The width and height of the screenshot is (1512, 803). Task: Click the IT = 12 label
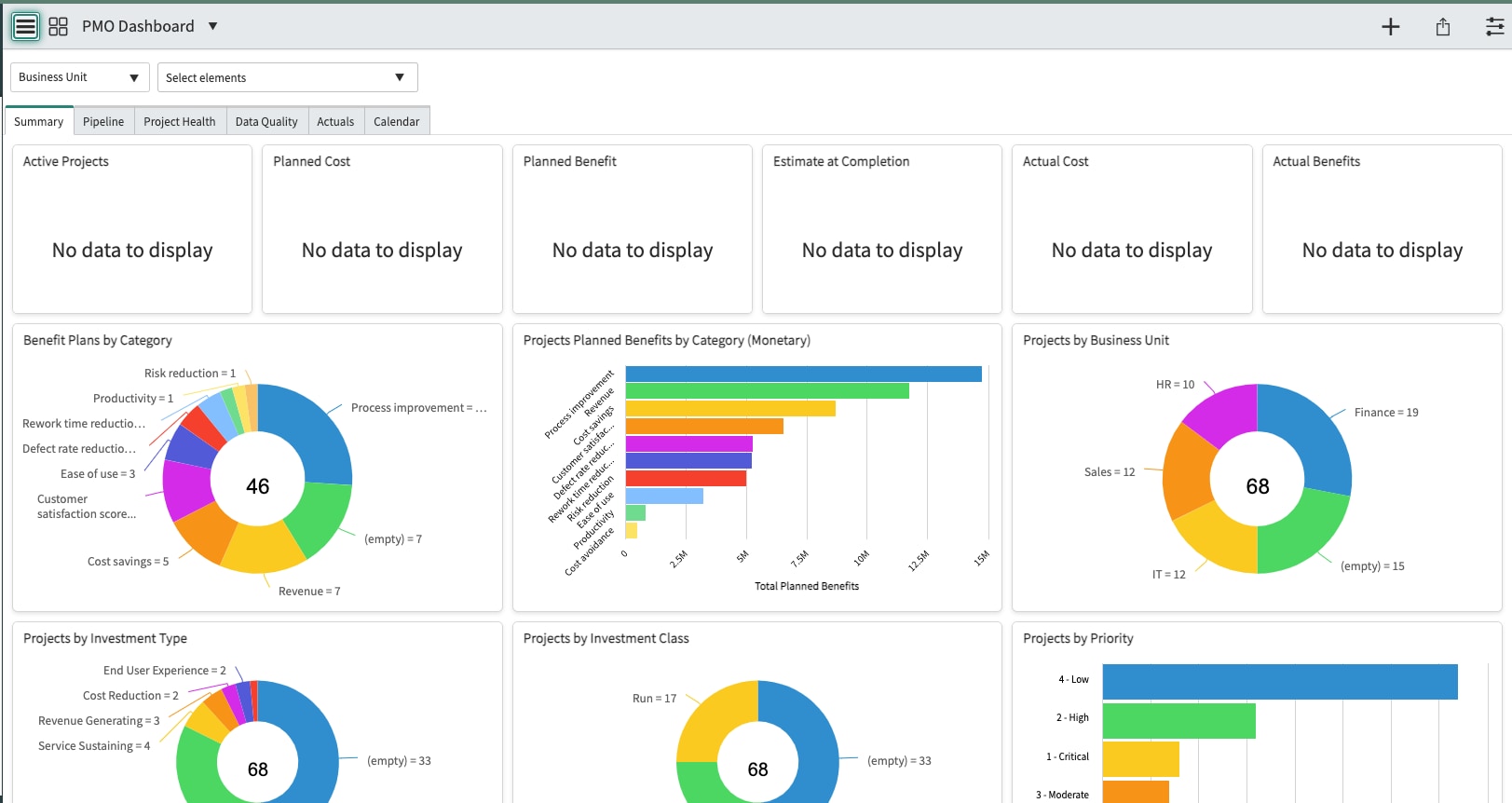click(1169, 575)
